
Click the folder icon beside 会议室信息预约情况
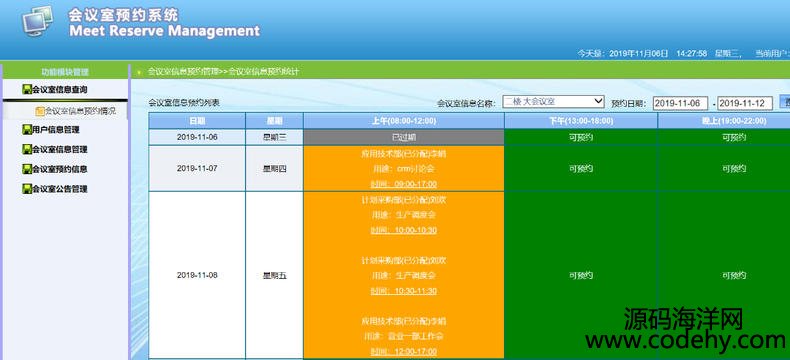click(x=40, y=111)
